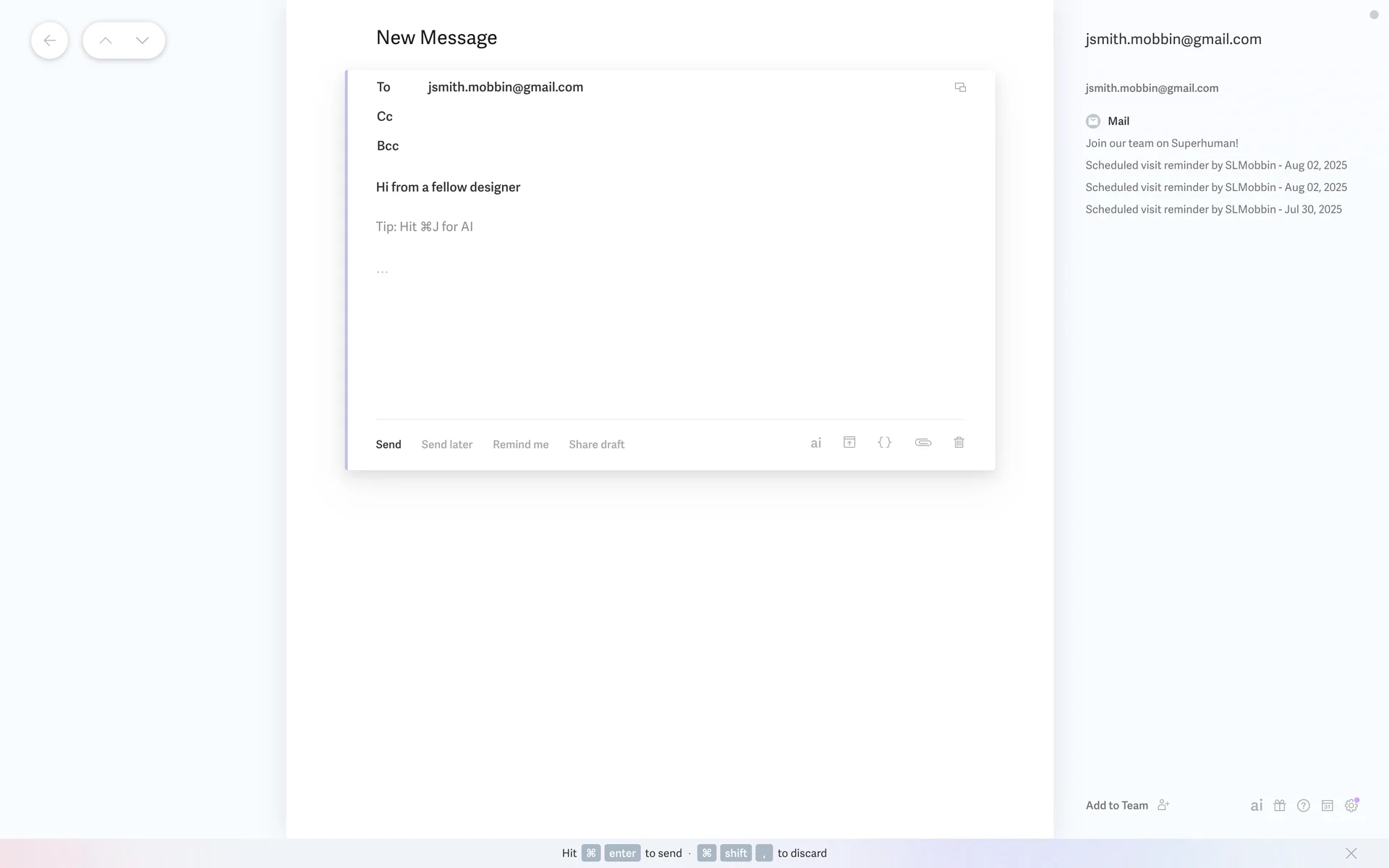The image size is (1389, 868).
Task: Attach a file with paperclip icon
Action: coord(922,443)
